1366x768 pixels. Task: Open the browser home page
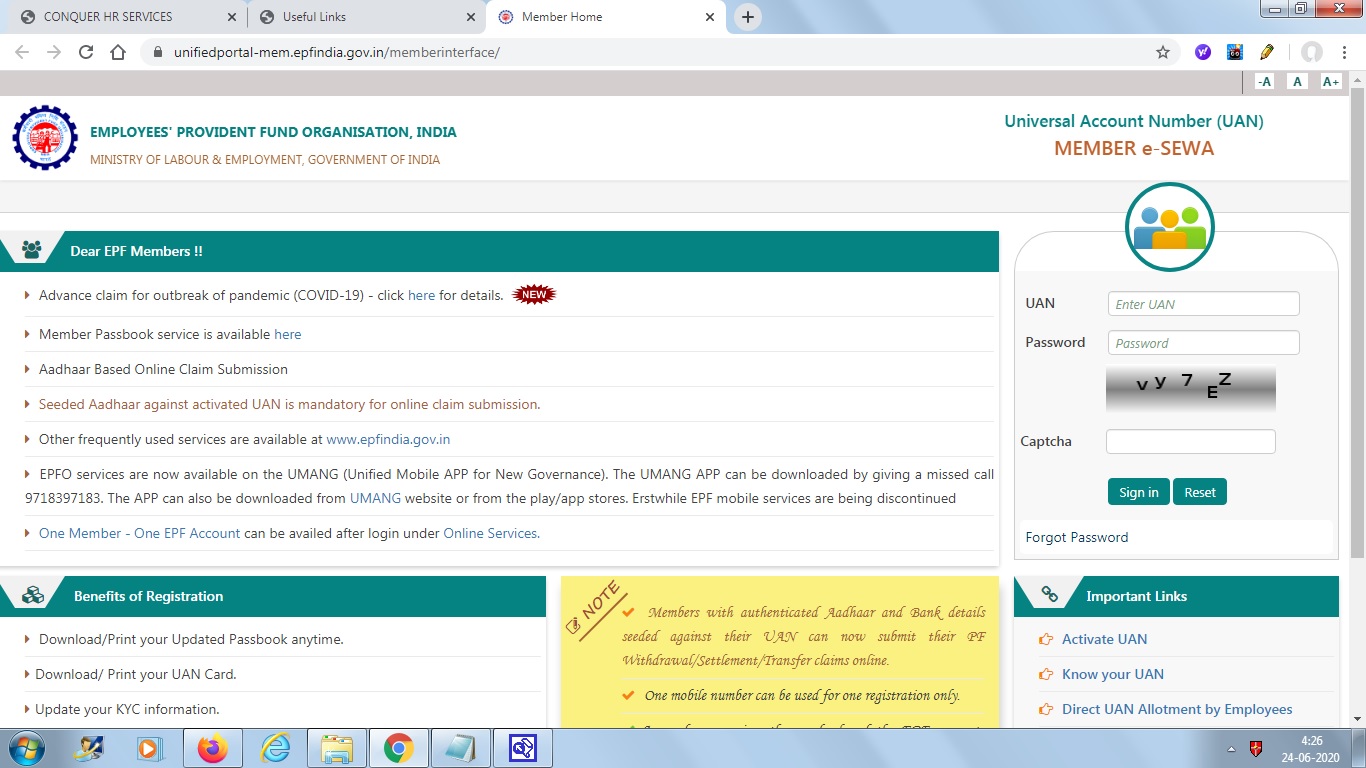(118, 52)
